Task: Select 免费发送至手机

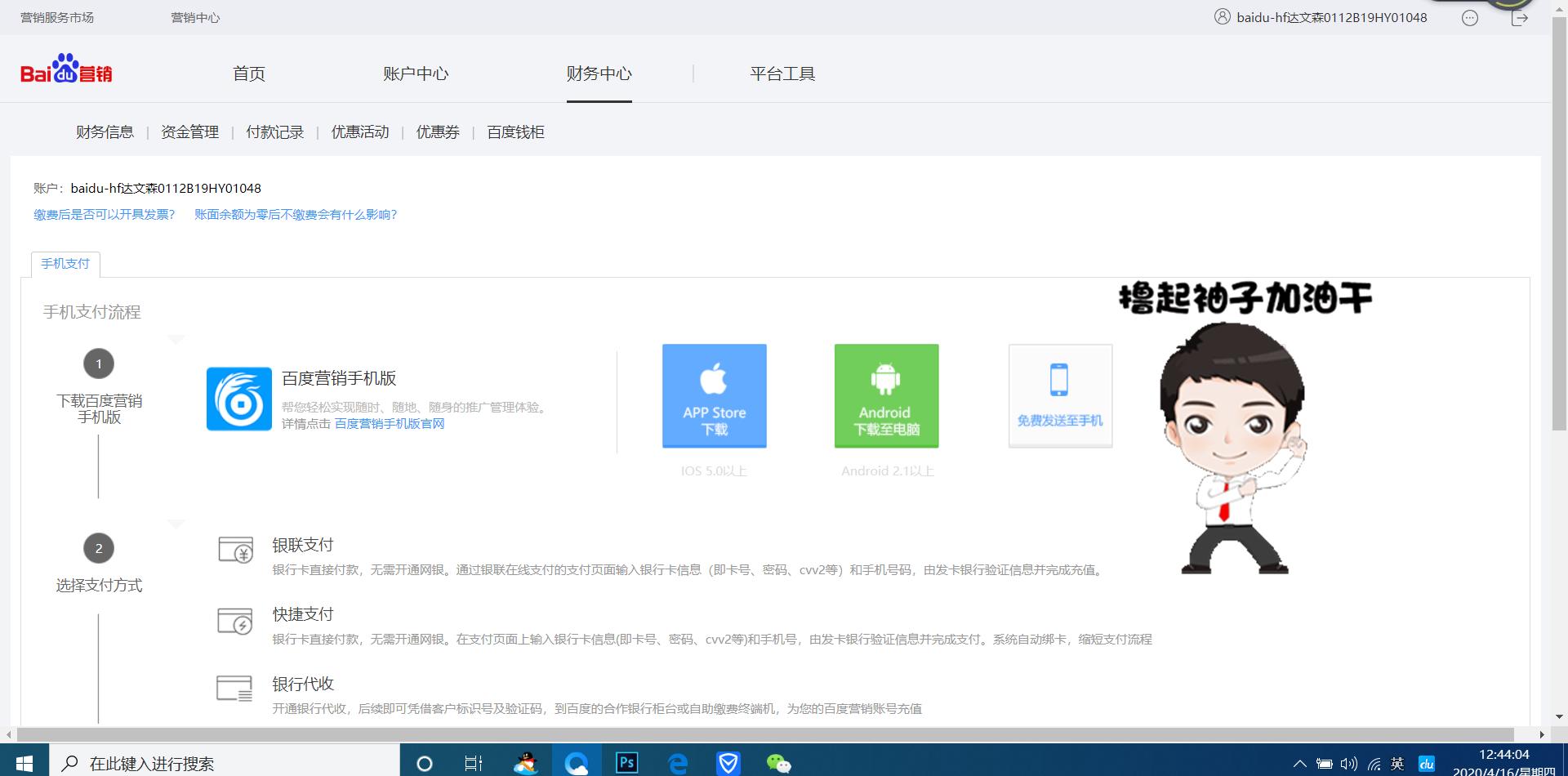Action: (x=1059, y=395)
